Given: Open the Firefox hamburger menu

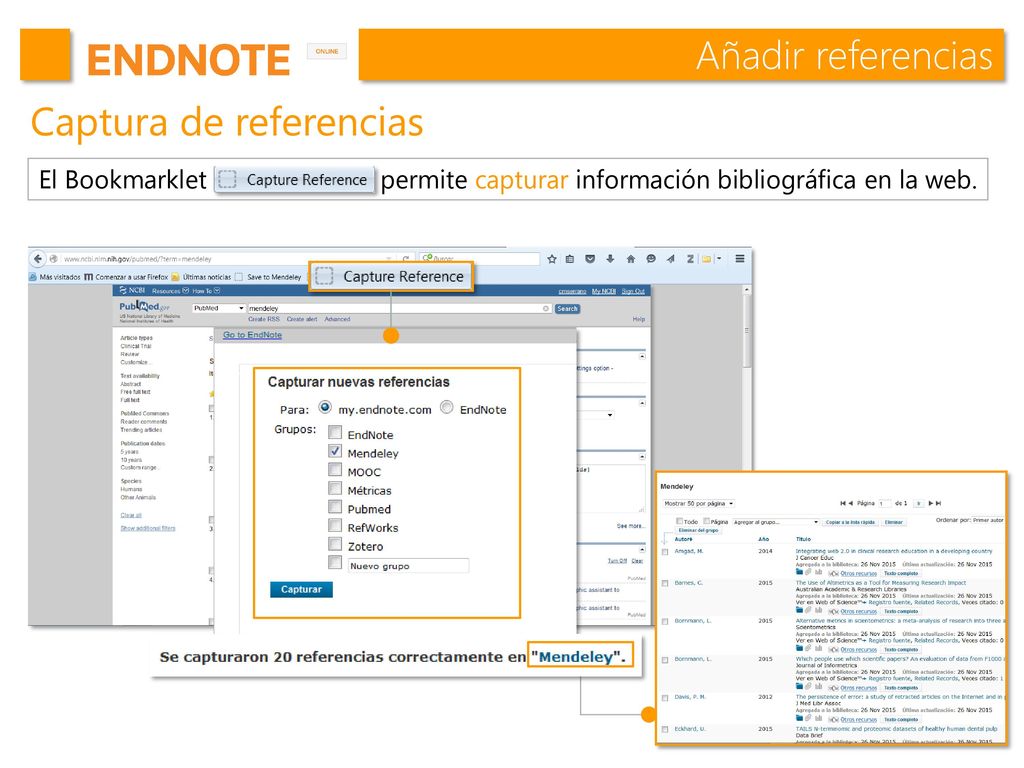Looking at the screenshot, I should [740, 259].
